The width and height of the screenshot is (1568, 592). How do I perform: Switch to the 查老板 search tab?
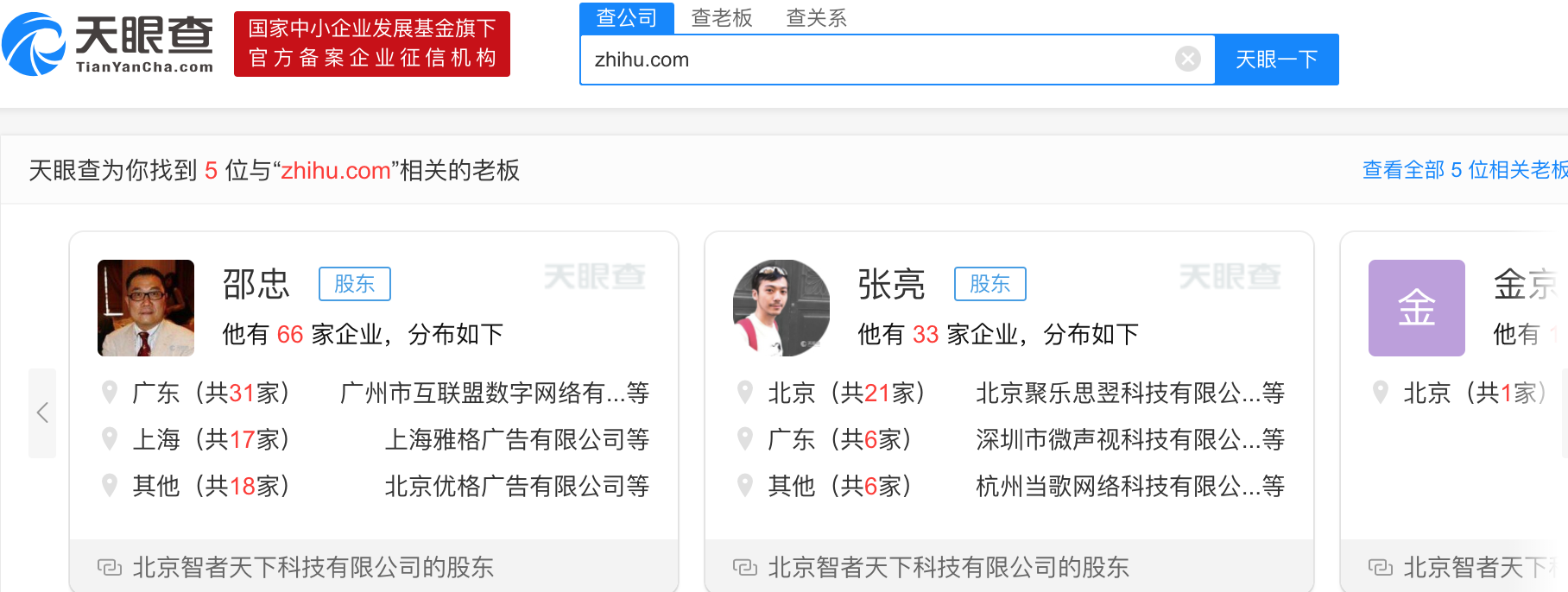[x=722, y=17]
